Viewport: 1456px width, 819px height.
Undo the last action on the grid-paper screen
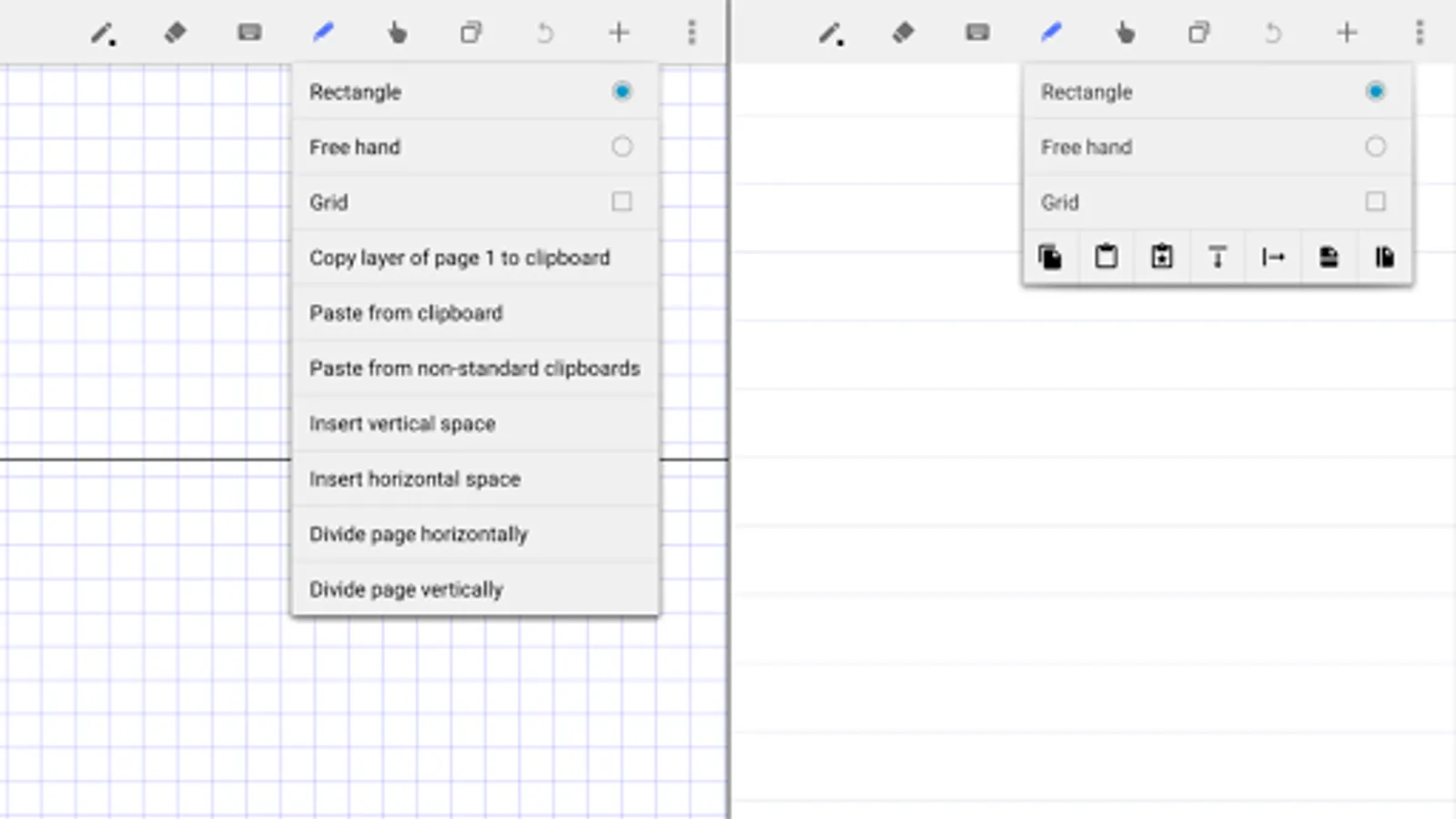[x=544, y=33]
